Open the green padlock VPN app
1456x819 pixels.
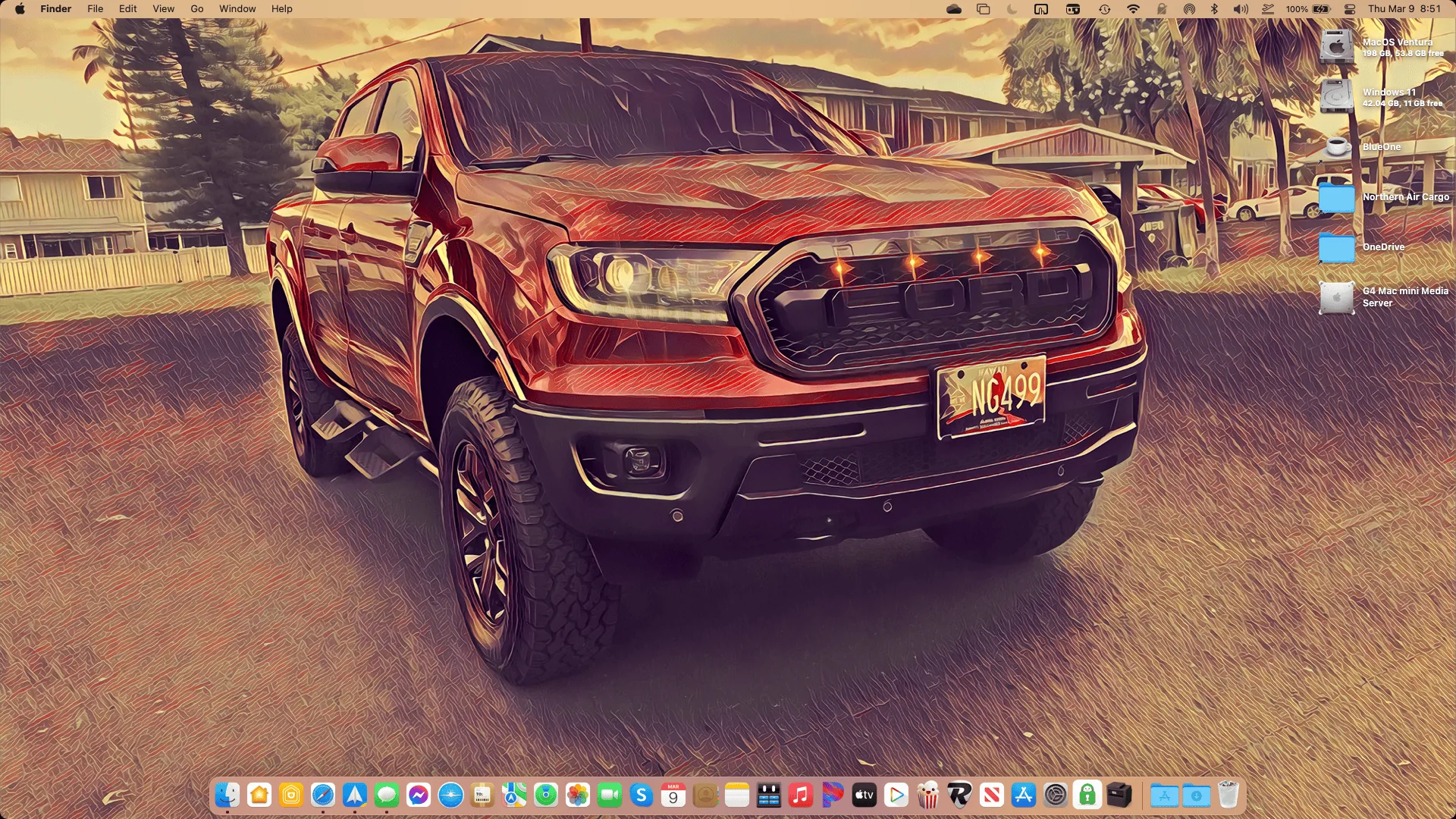(x=1087, y=795)
